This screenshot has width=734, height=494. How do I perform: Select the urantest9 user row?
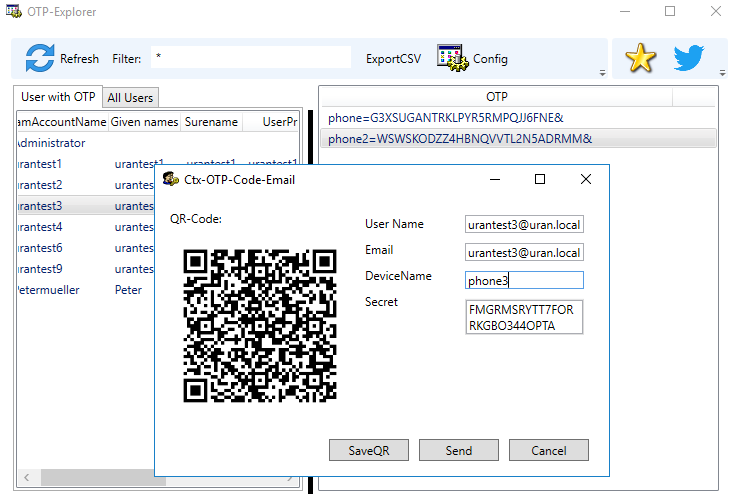pyautogui.click(x=86, y=269)
